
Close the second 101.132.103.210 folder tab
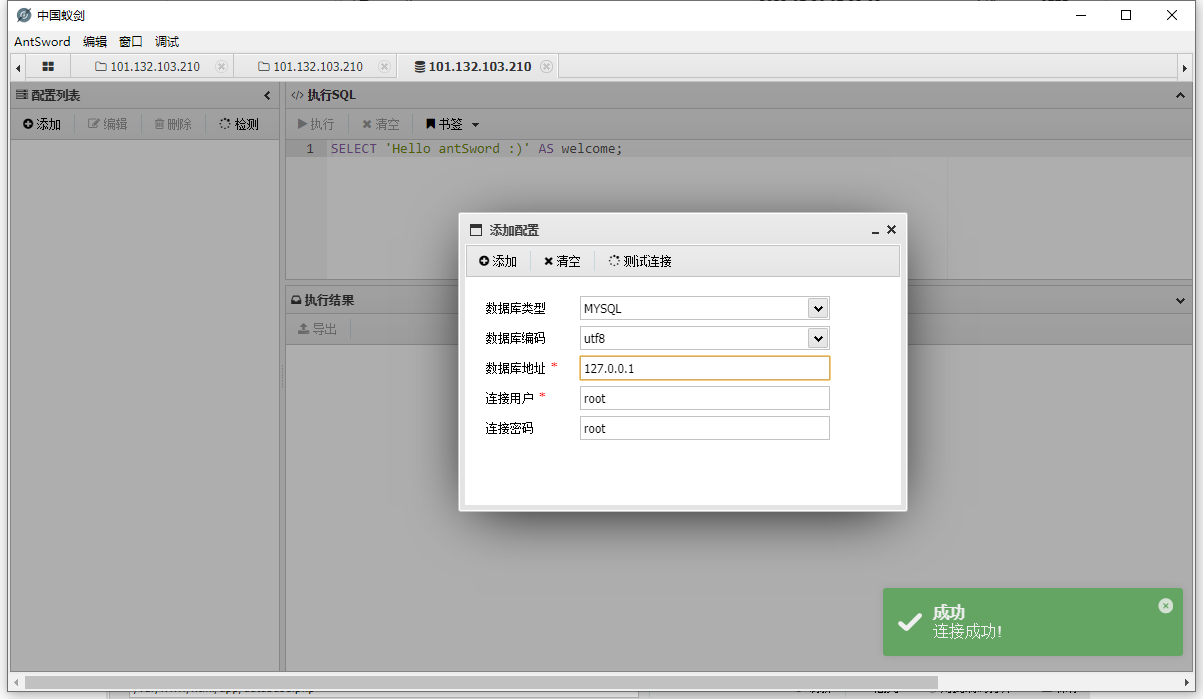click(x=384, y=67)
